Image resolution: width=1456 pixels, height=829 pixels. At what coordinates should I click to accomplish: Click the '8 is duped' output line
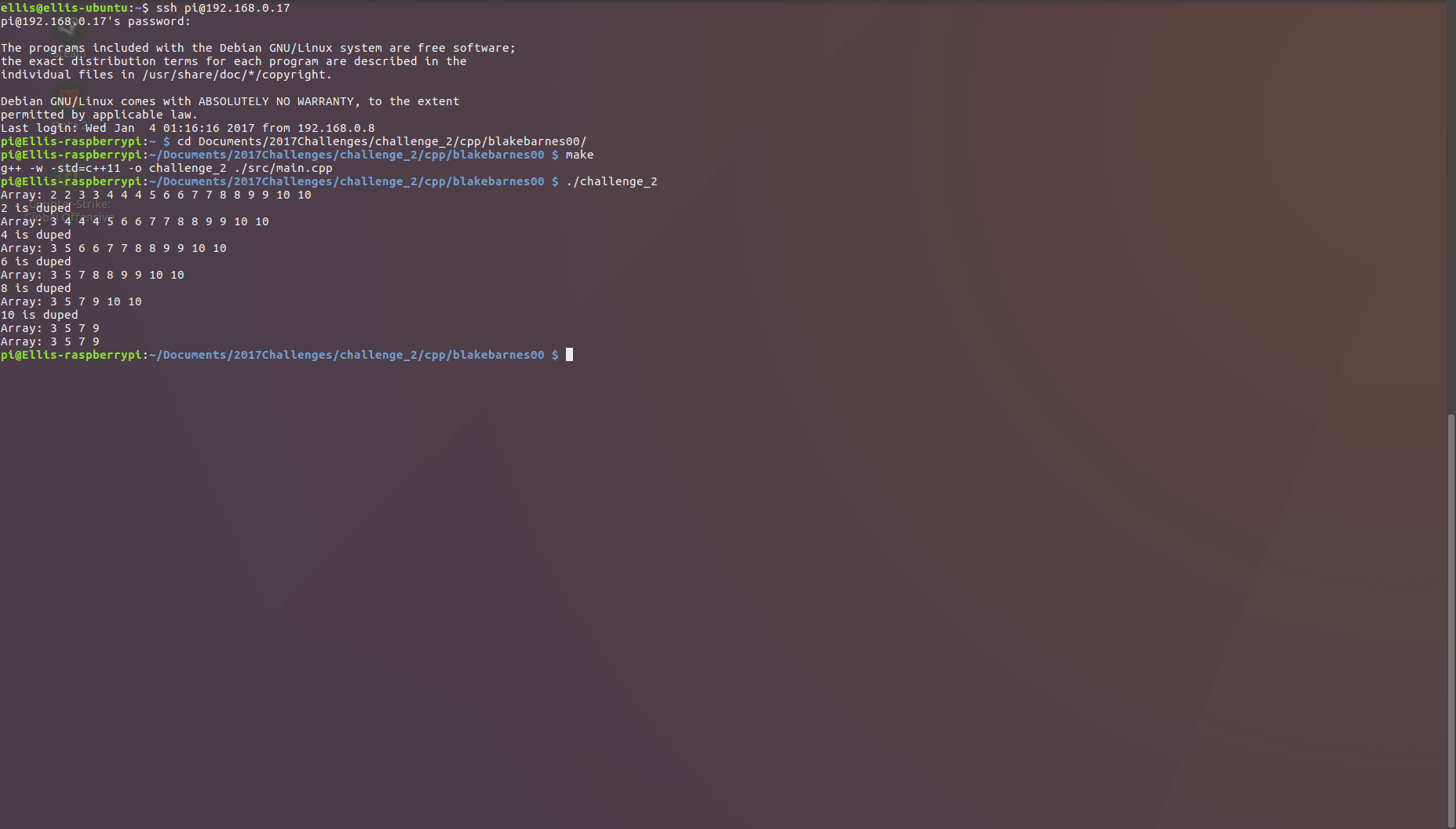coord(36,288)
